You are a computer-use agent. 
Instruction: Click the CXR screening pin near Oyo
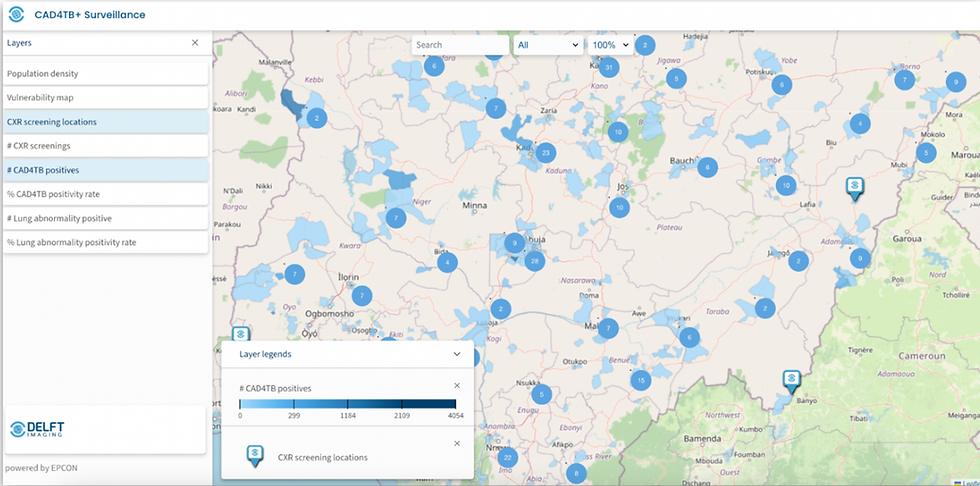(241, 335)
